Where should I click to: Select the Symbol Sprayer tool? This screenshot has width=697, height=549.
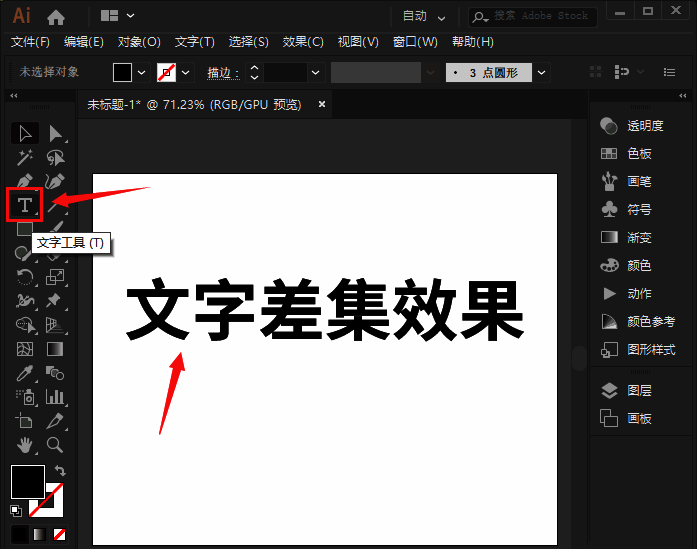pyautogui.click(x=26, y=397)
